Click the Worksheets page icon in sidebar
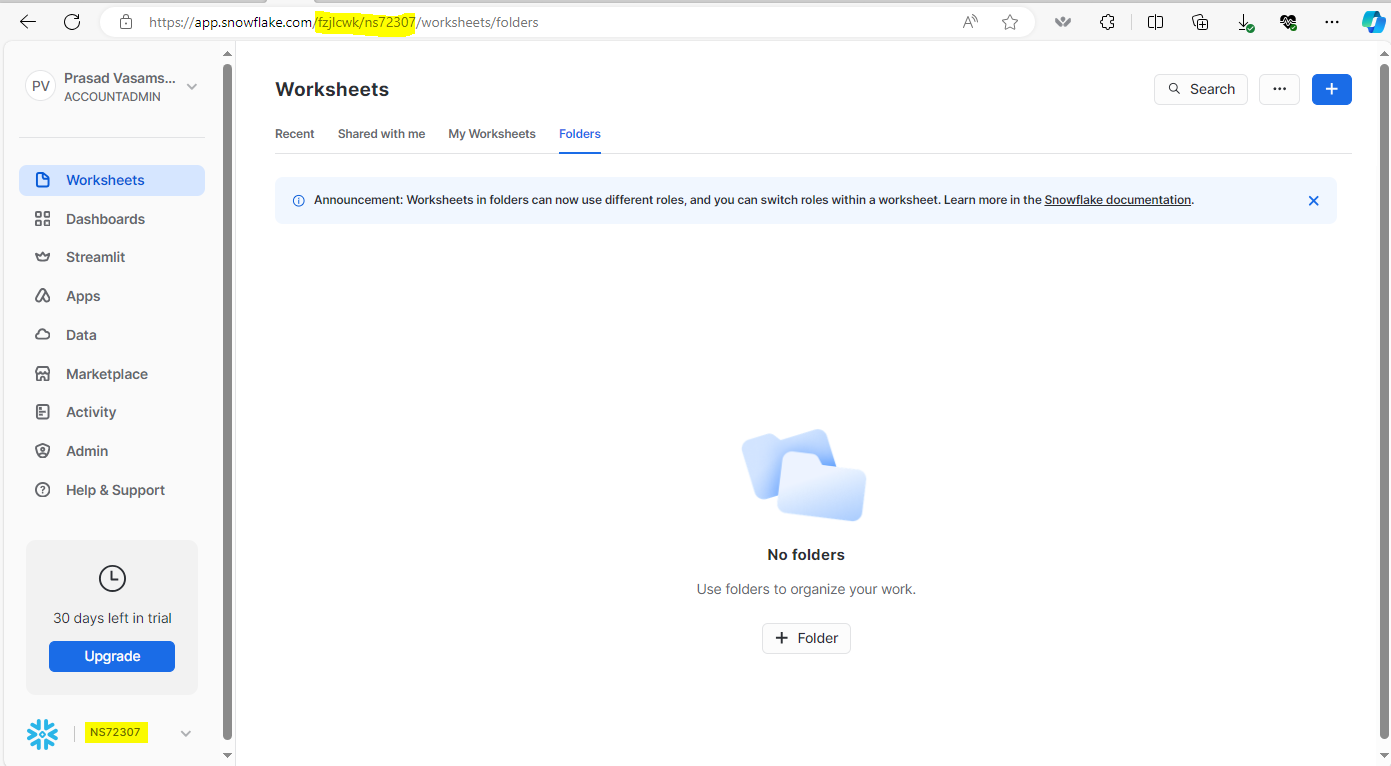The width and height of the screenshot is (1391, 766). (x=42, y=180)
